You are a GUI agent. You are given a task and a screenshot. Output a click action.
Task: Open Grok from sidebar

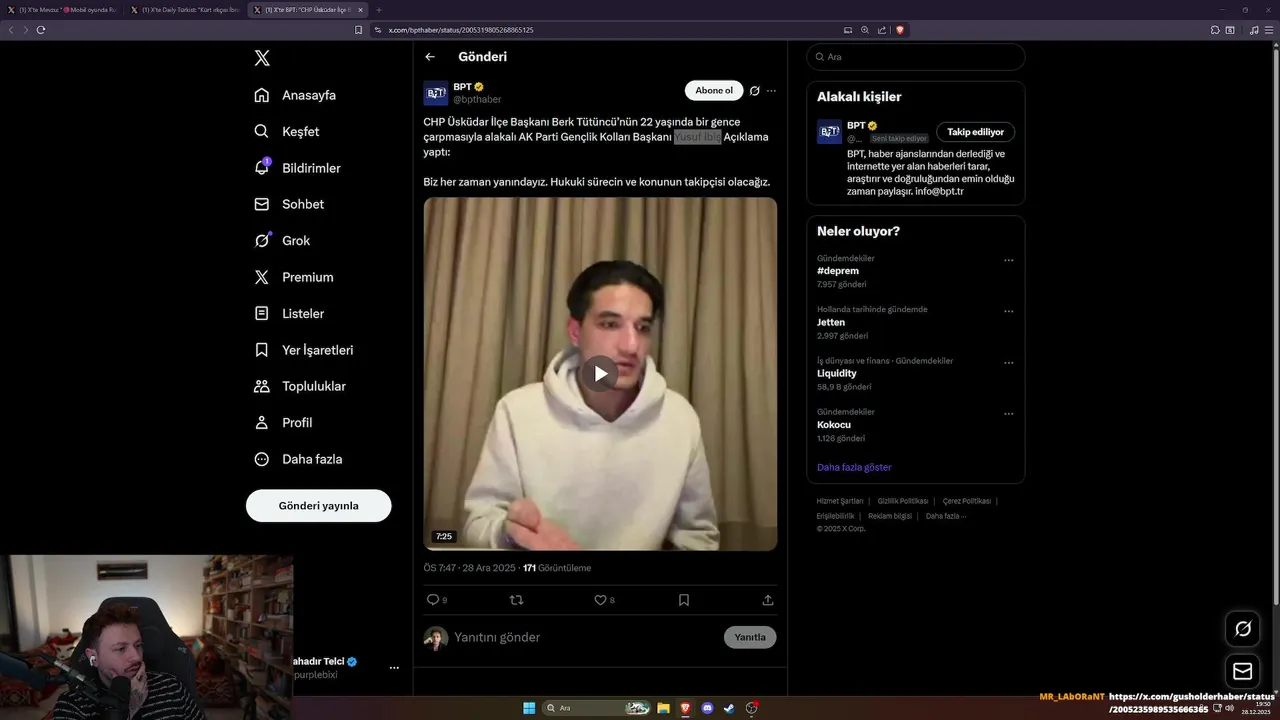(282, 240)
